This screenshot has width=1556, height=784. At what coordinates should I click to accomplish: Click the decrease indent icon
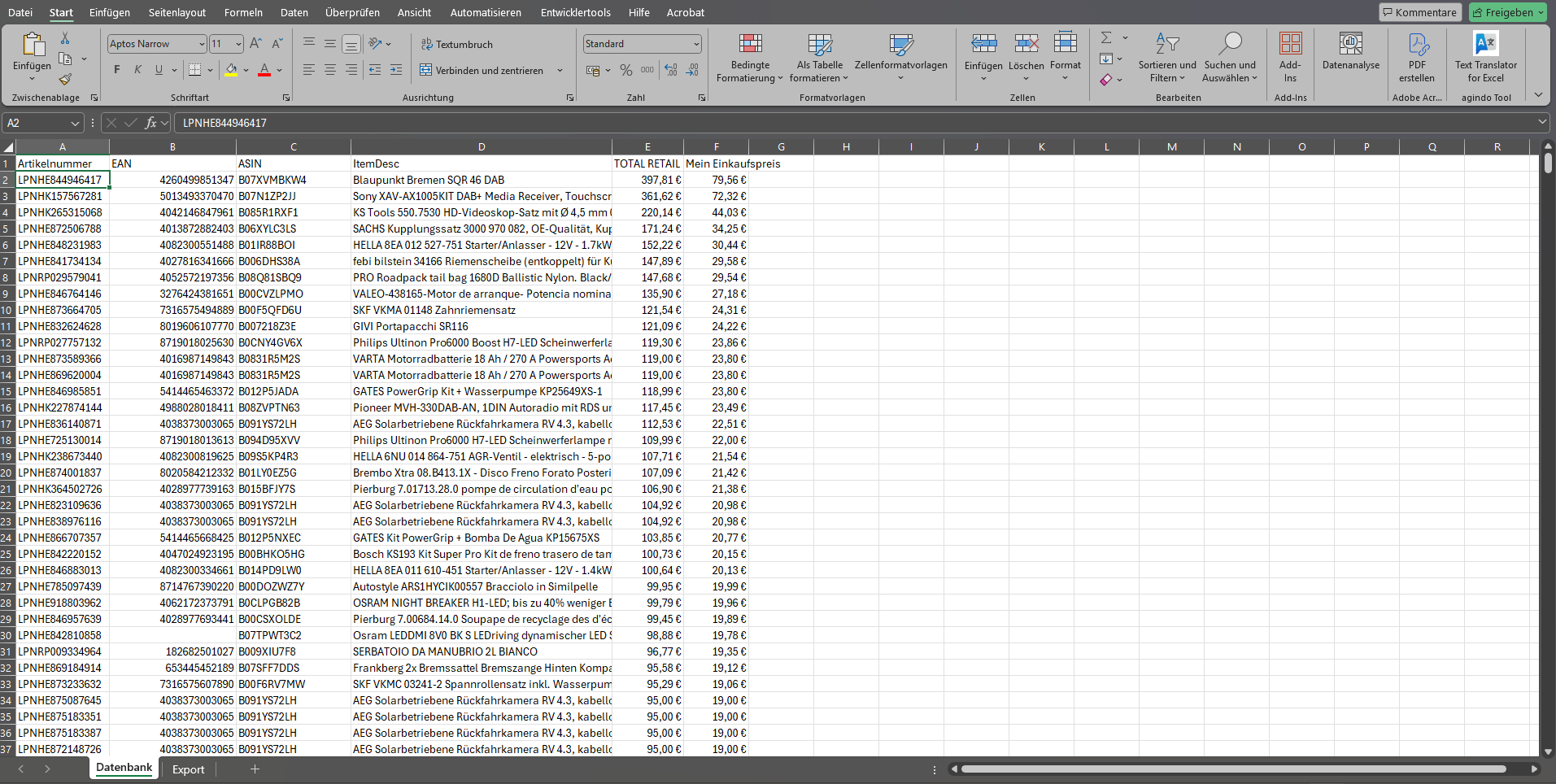(x=375, y=70)
